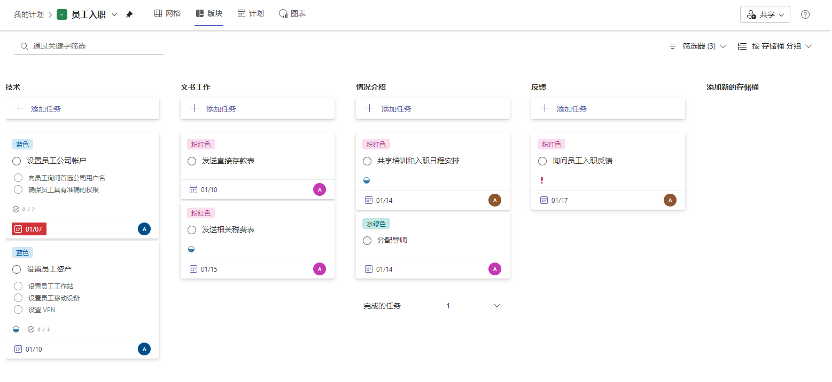Click the red overdue 01/07 due date badge
Viewport: 832px width, 382px height.
29,229
